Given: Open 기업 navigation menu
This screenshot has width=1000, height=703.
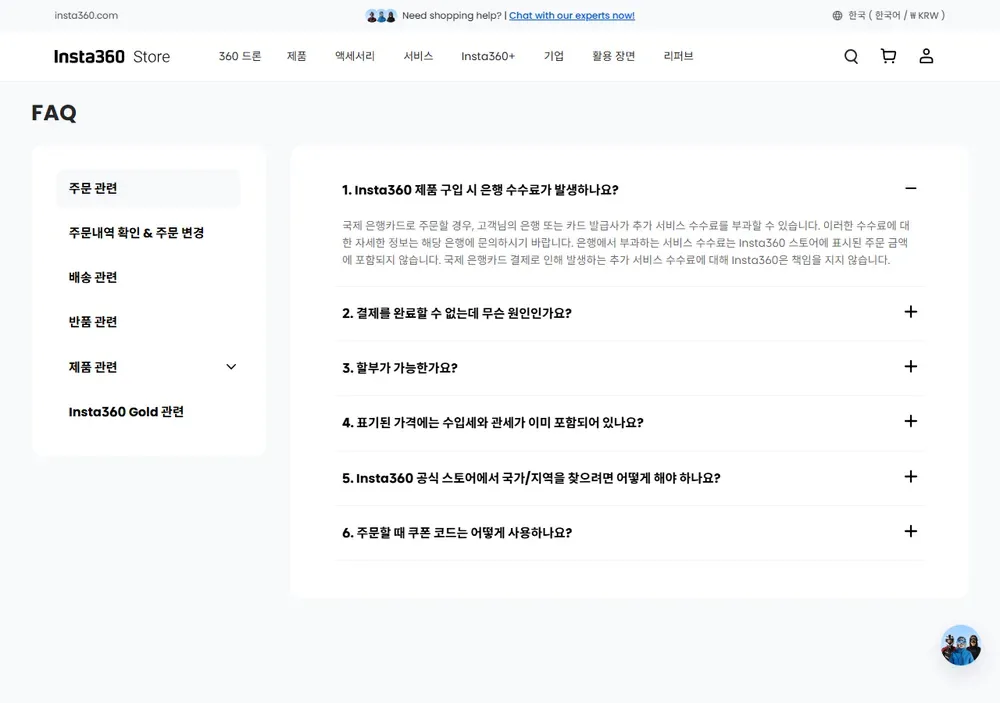Looking at the screenshot, I should [554, 56].
